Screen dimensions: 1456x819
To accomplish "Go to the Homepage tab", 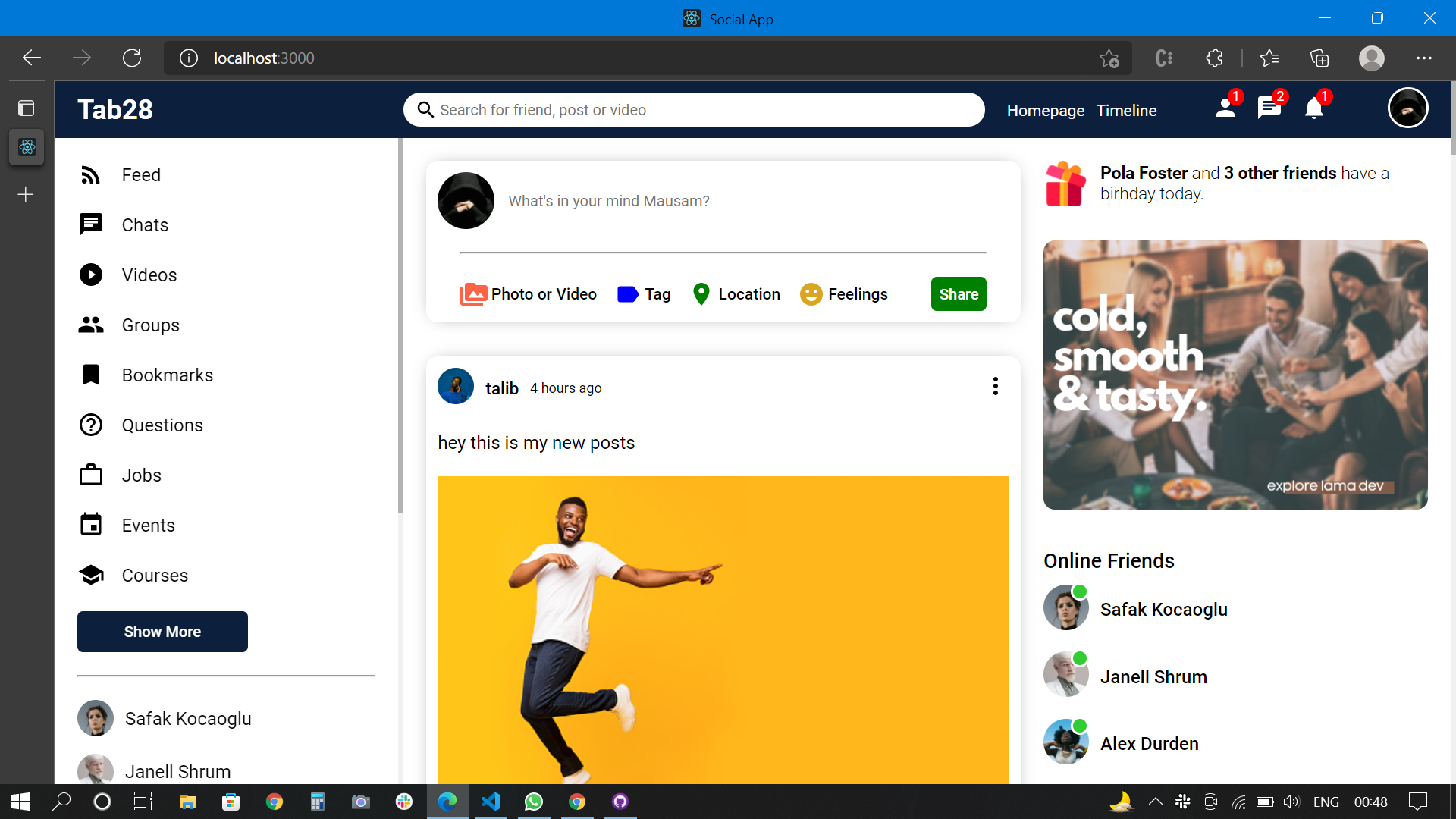I will [1045, 110].
